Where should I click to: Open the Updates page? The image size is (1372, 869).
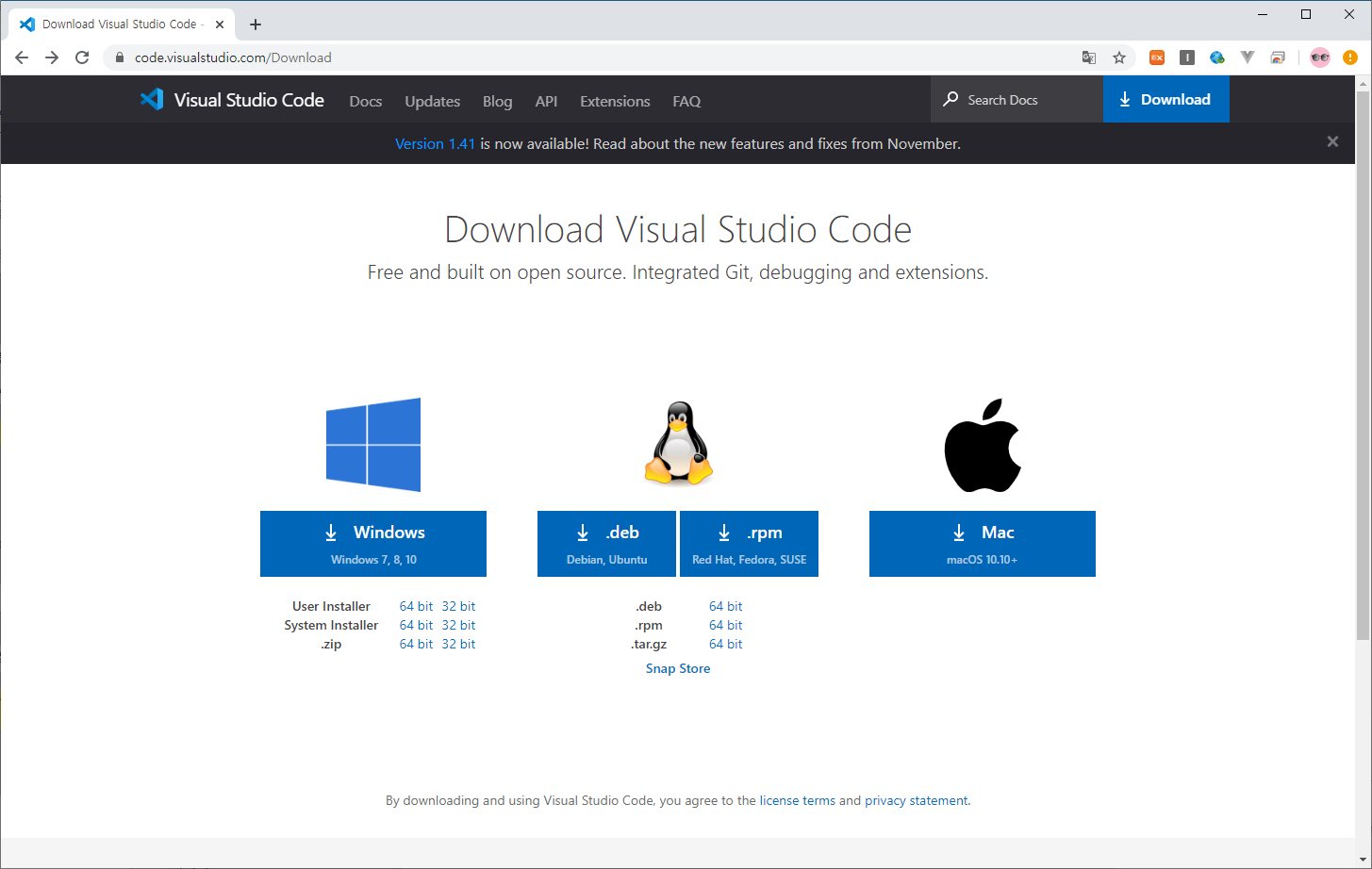tap(433, 101)
